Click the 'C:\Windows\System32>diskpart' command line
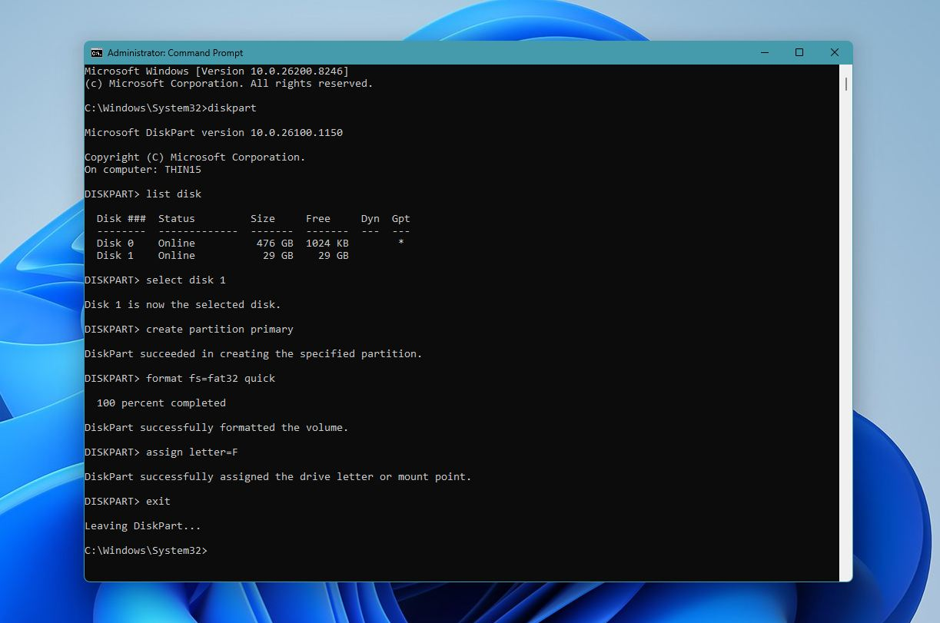Viewport: 940px width, 623px height. (x=170, y=108)
